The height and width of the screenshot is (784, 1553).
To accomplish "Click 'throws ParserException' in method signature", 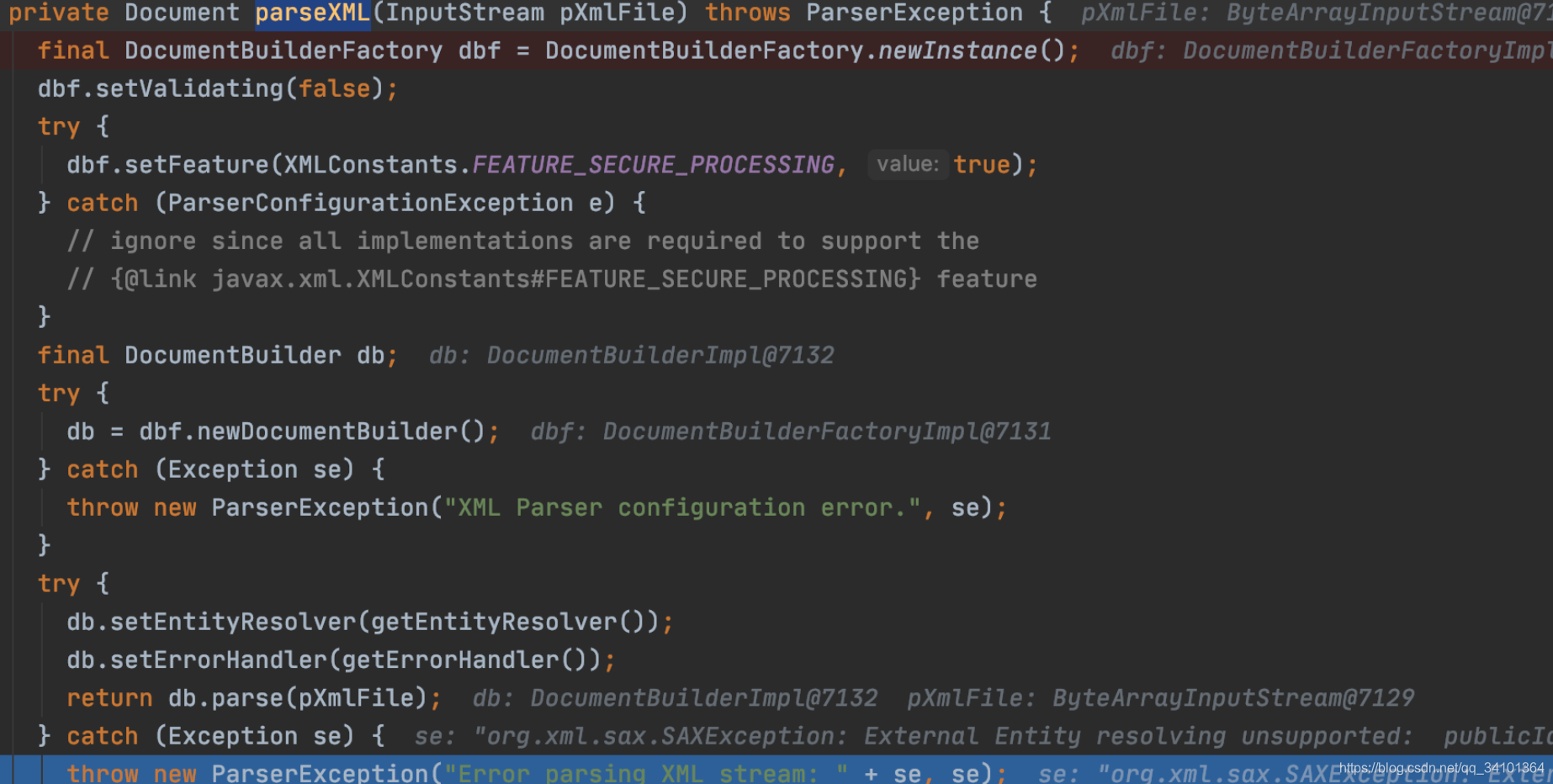I will (x=864, y=13).
